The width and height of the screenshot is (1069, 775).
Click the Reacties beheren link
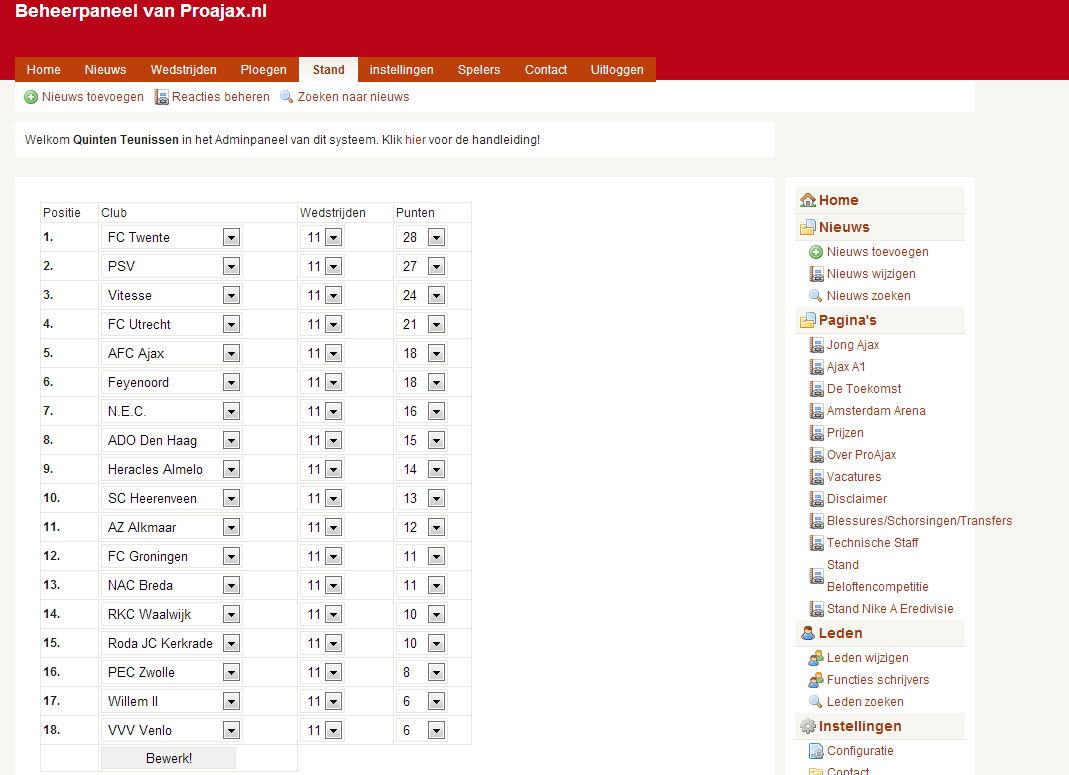pyautogui.click(x=220, y=97)
